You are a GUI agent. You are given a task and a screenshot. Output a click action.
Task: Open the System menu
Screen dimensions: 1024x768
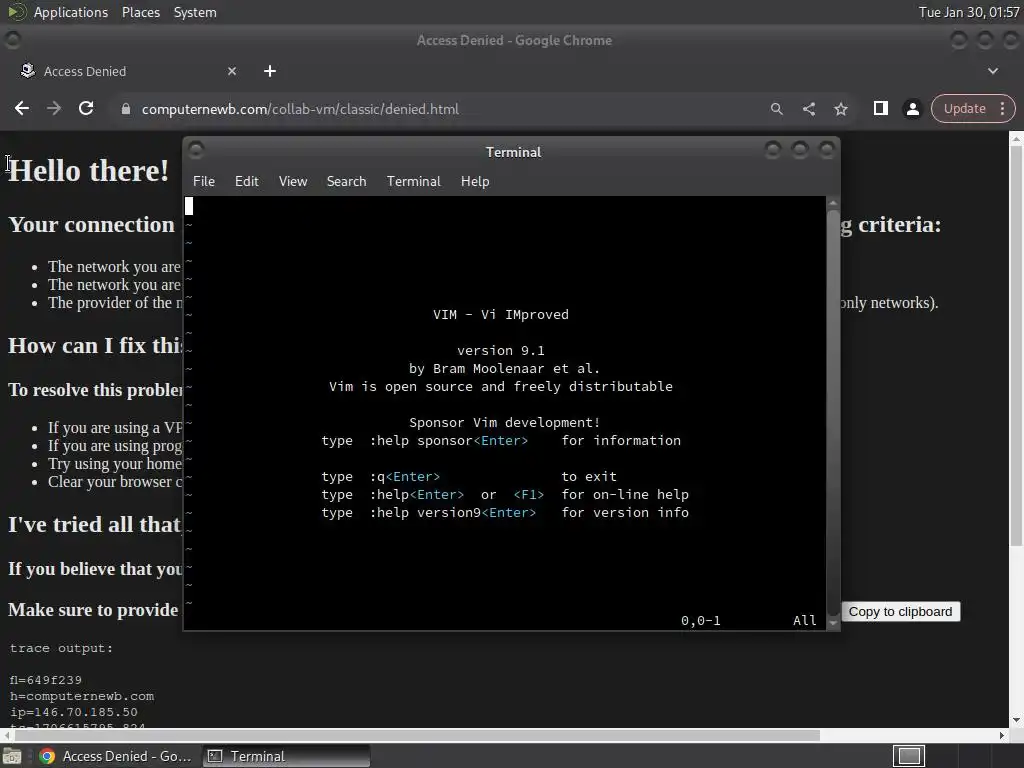tap(195, 12)
